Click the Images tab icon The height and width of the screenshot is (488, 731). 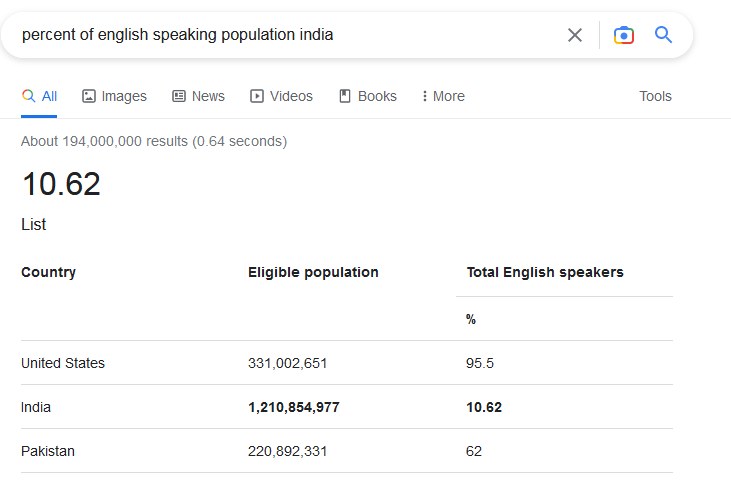(x=89, y=96)
